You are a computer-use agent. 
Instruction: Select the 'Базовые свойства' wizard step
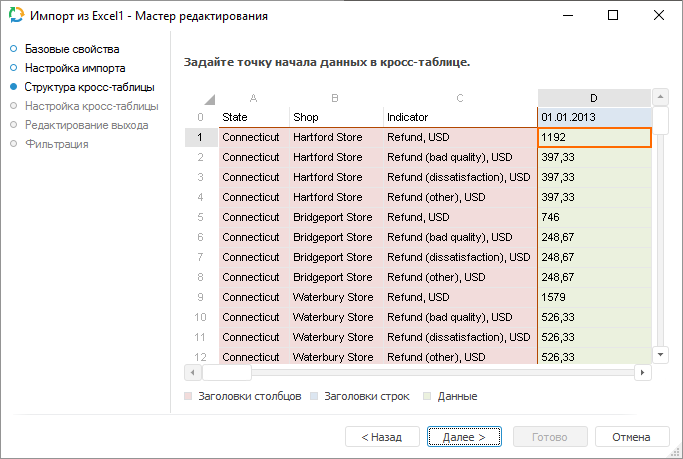coord(72,49)
